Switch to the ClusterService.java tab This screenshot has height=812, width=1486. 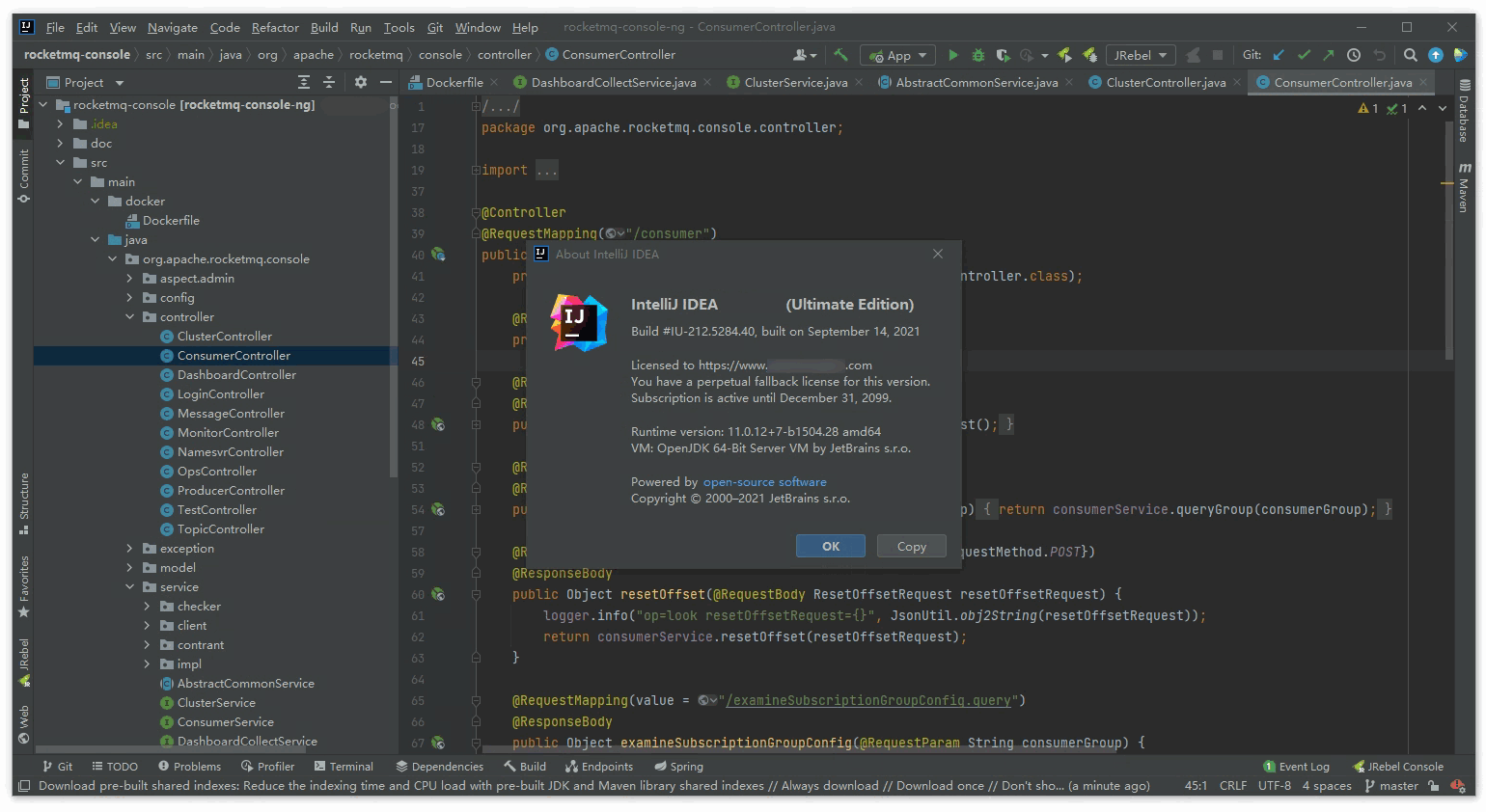[796, 82]
